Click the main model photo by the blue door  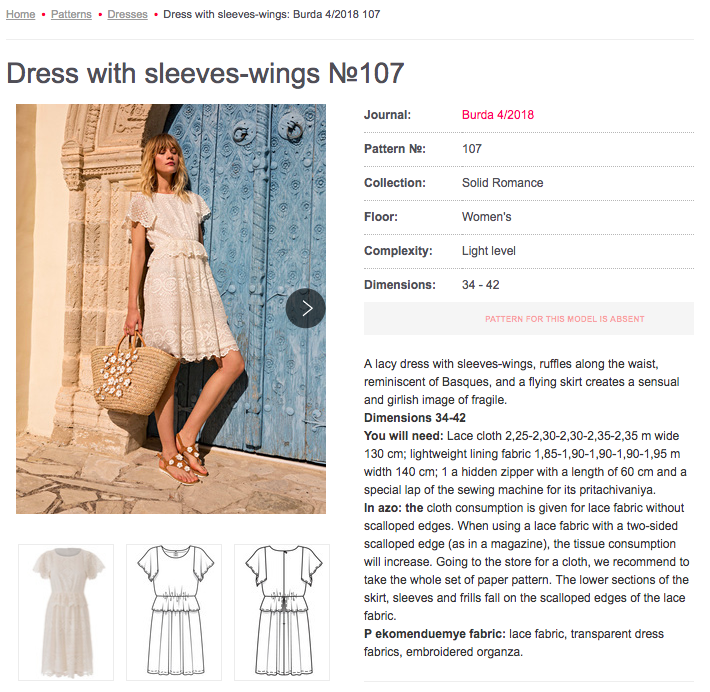pyautogui.click(x=171, y=309)
